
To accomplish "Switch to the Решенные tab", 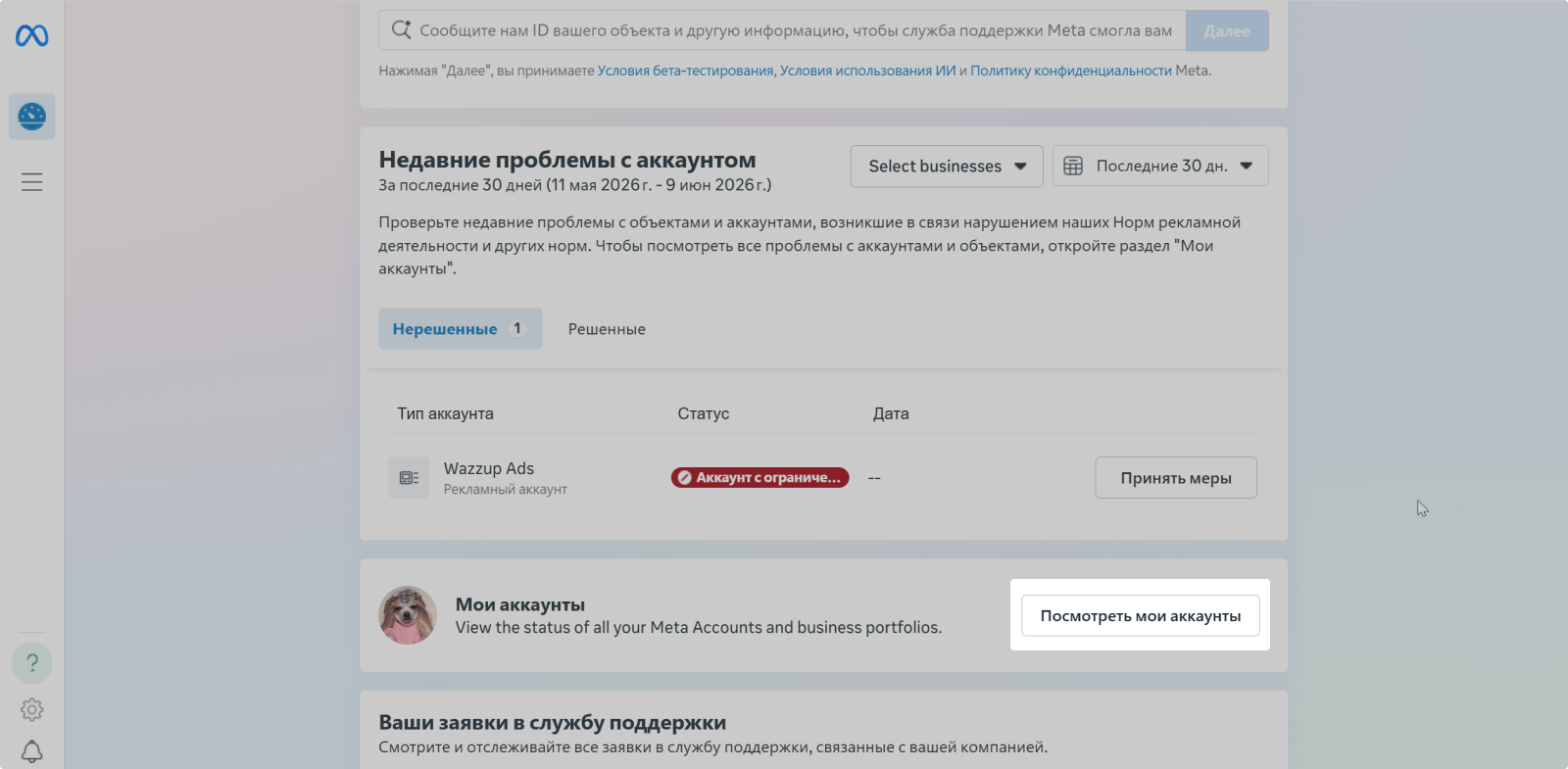I will [607, 329].
